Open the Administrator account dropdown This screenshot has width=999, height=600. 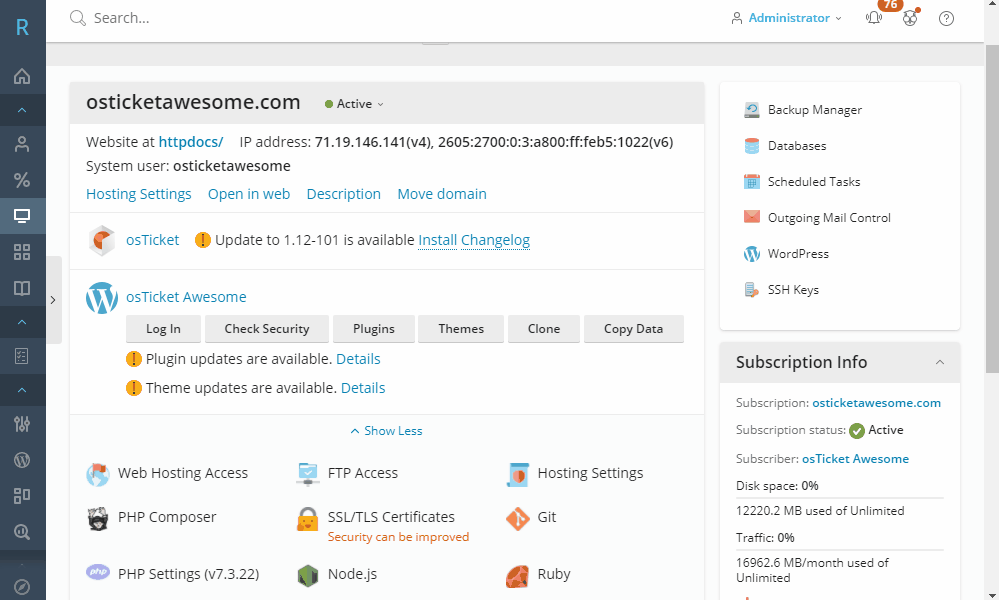point(787,18)
